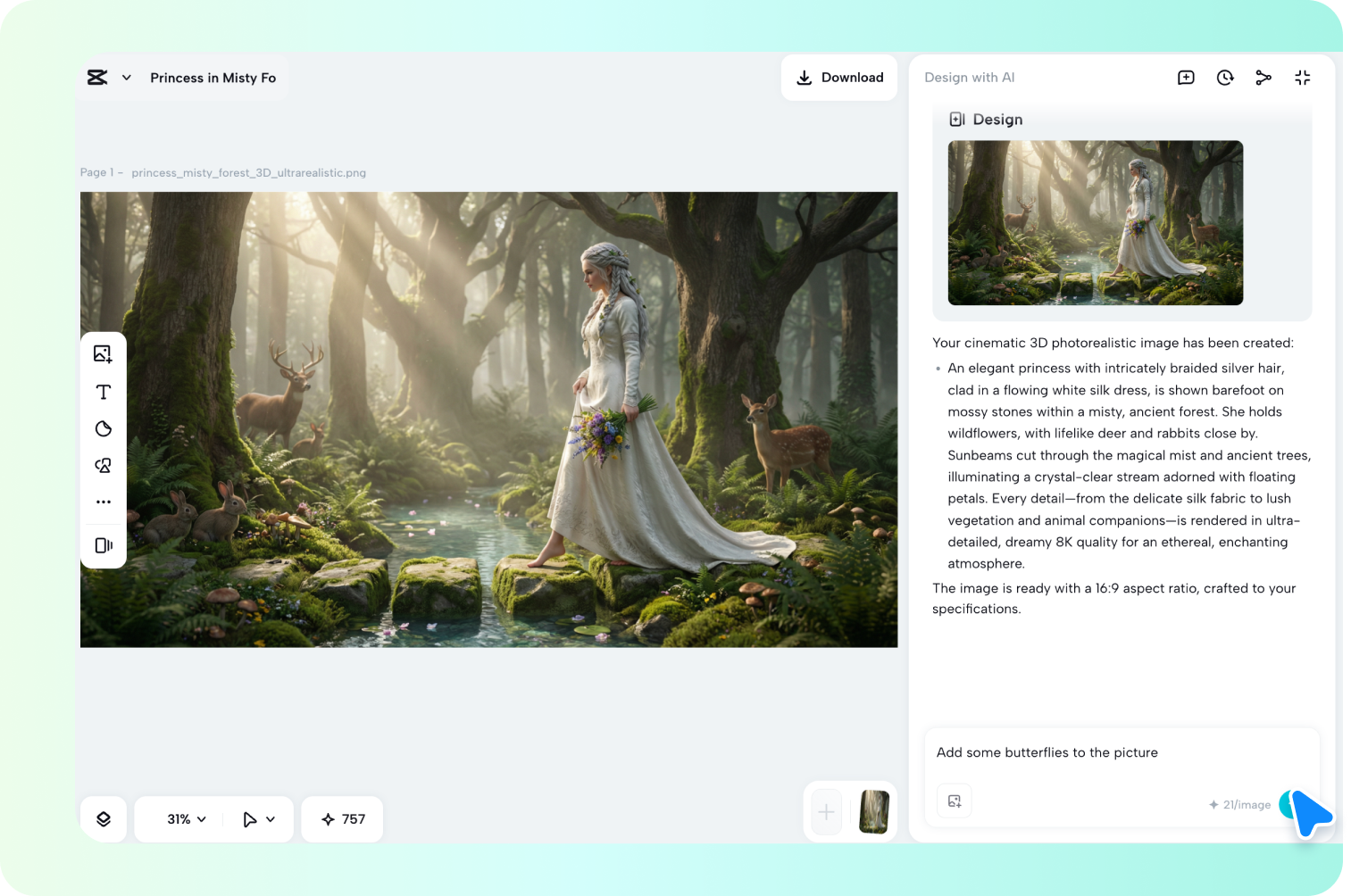Open more tools via the ellipsis icon

pyautogui.click(x=103, y=502)
